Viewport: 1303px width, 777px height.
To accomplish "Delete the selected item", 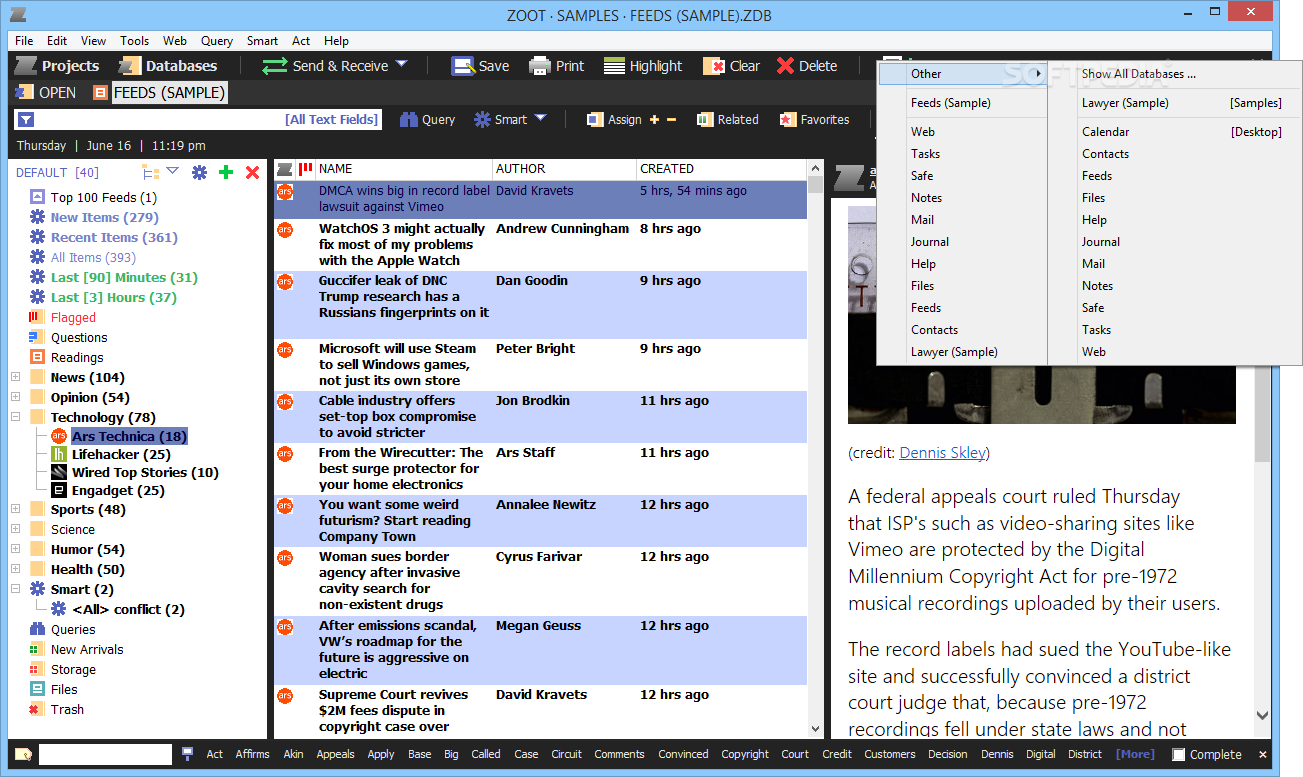I will pyautogui.click(x=807, y=66).
